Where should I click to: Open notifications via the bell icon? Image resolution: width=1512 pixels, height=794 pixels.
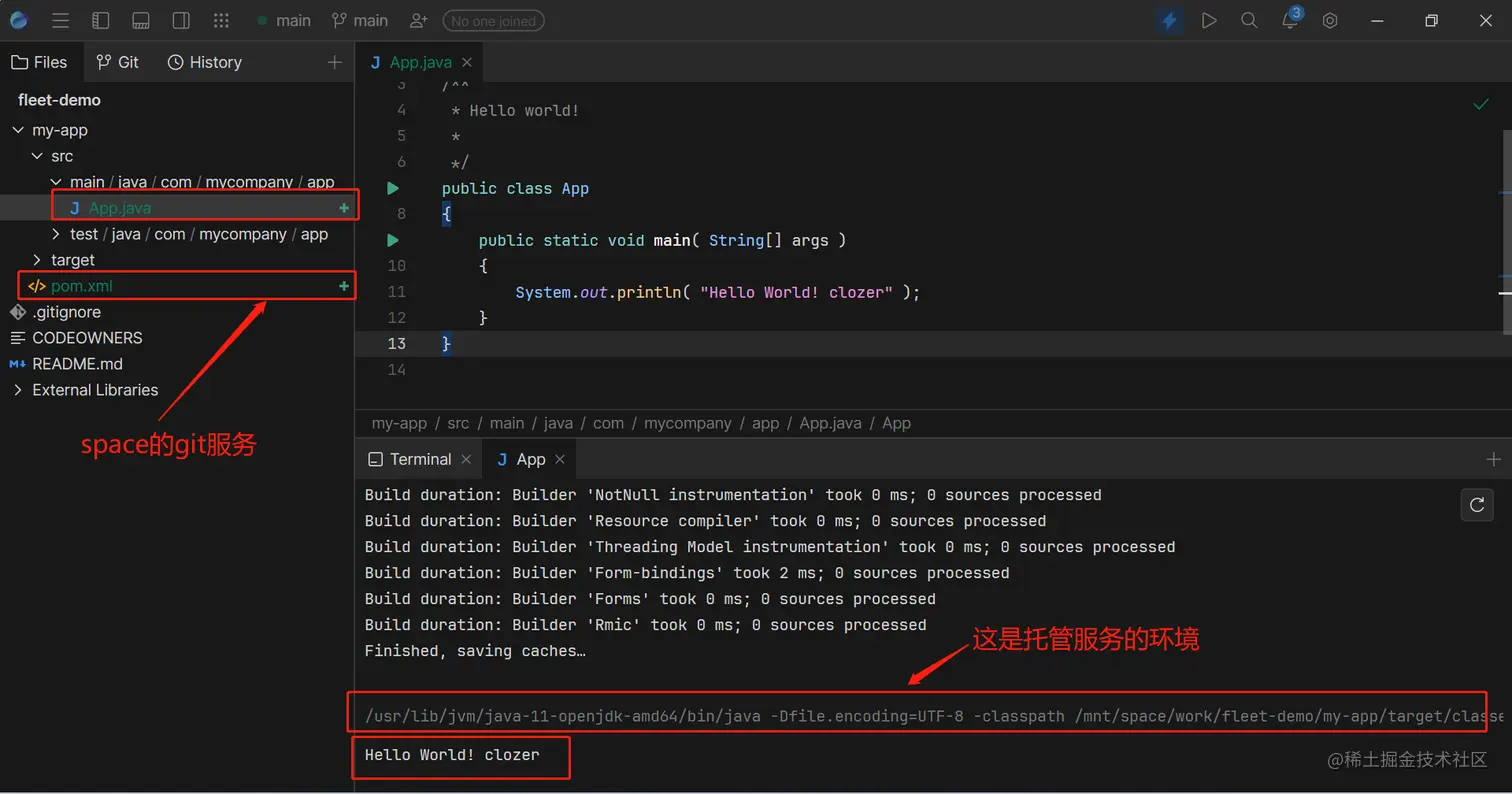(1289, 20)
